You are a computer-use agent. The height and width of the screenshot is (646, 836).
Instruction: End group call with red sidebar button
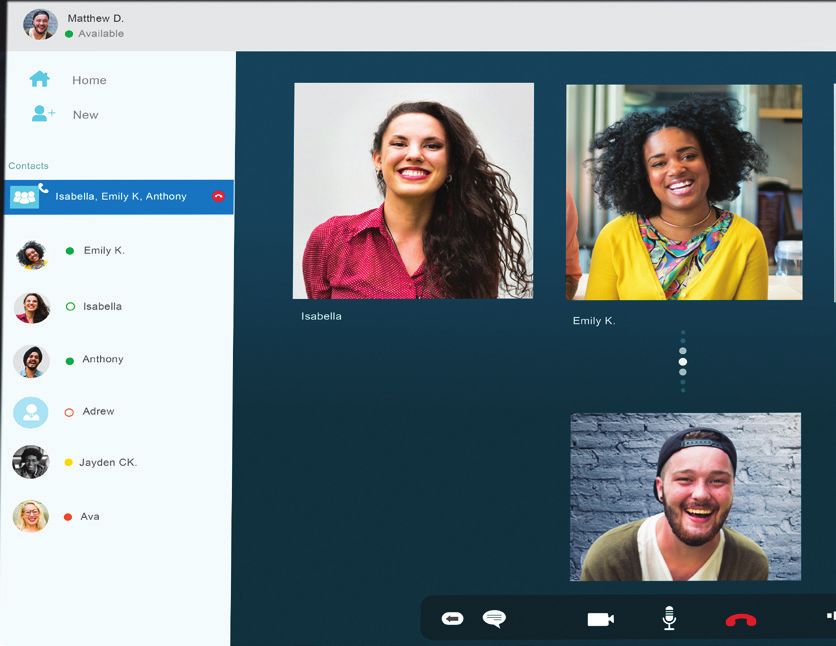coord(218,196)
